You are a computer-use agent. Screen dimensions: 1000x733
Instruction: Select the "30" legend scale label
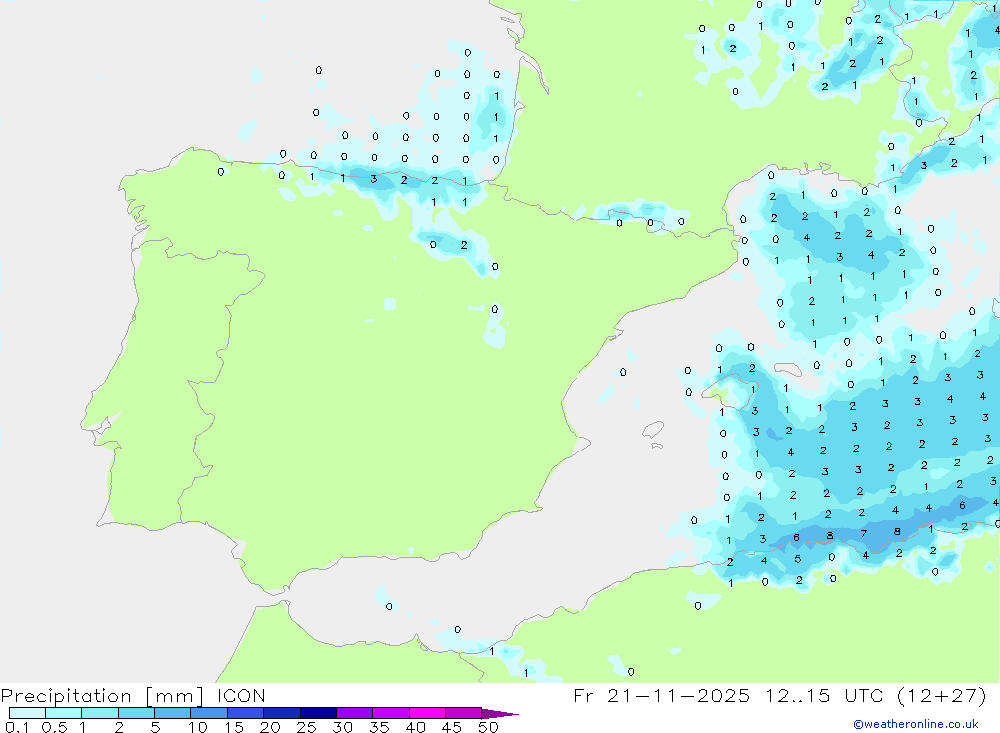[x=343, y=727]
